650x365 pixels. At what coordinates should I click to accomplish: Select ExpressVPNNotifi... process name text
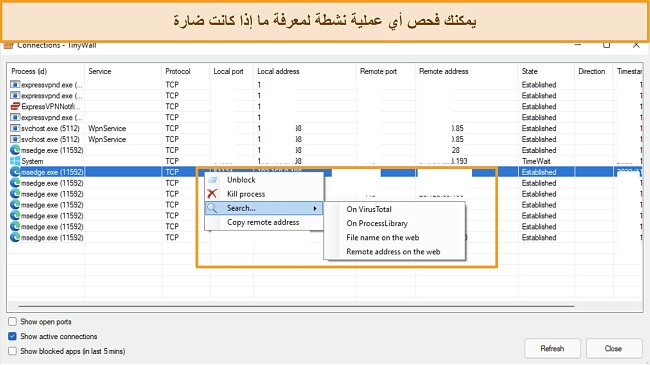pos(51,107)
